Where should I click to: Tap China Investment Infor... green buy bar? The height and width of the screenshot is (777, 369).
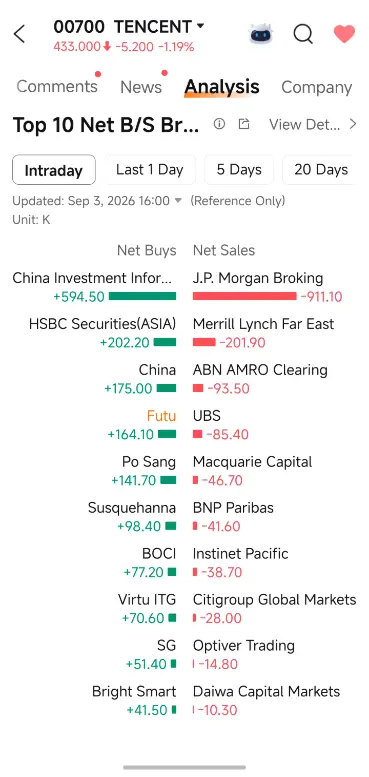point(142,296)
